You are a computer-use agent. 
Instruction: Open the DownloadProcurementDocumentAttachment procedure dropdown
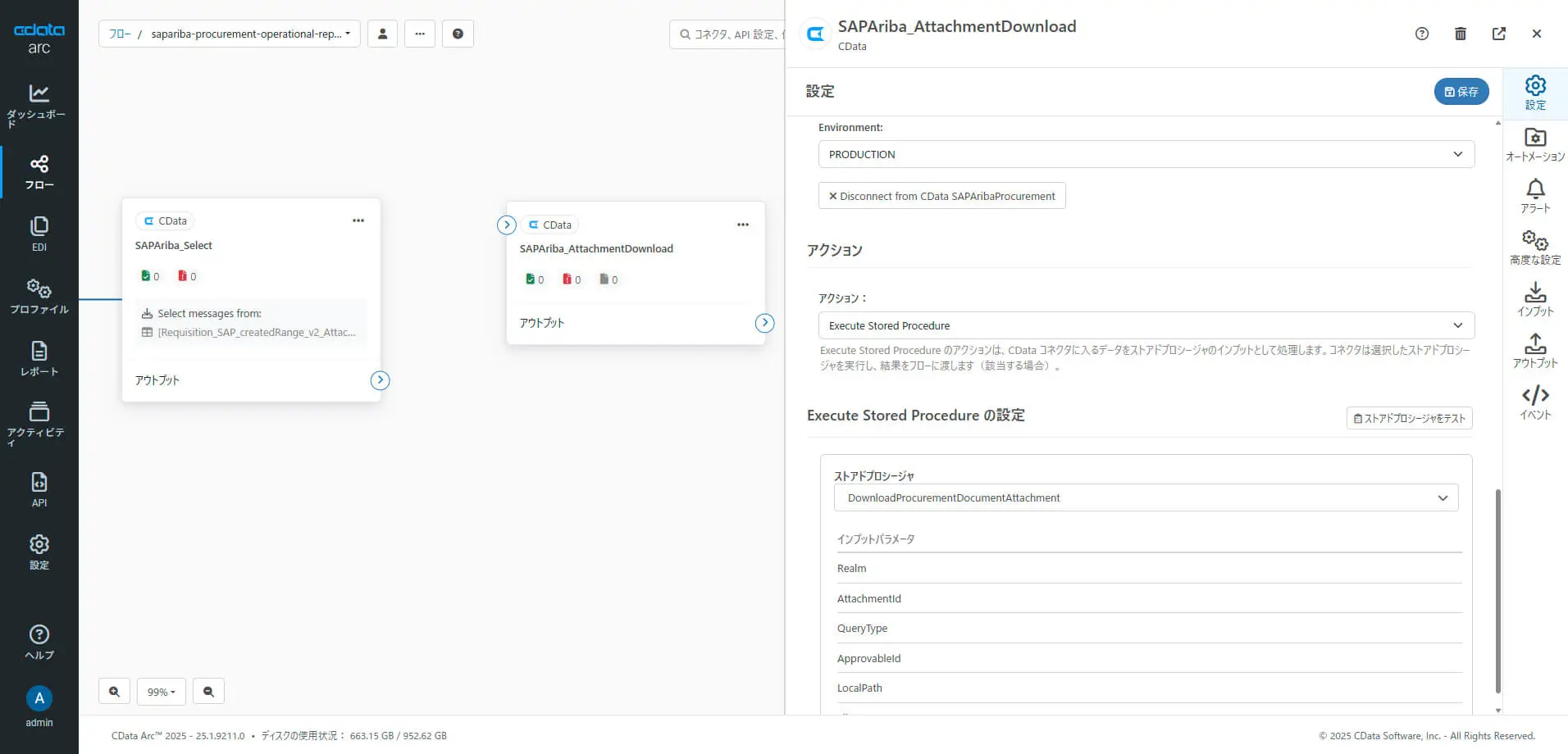point(1146,497)
